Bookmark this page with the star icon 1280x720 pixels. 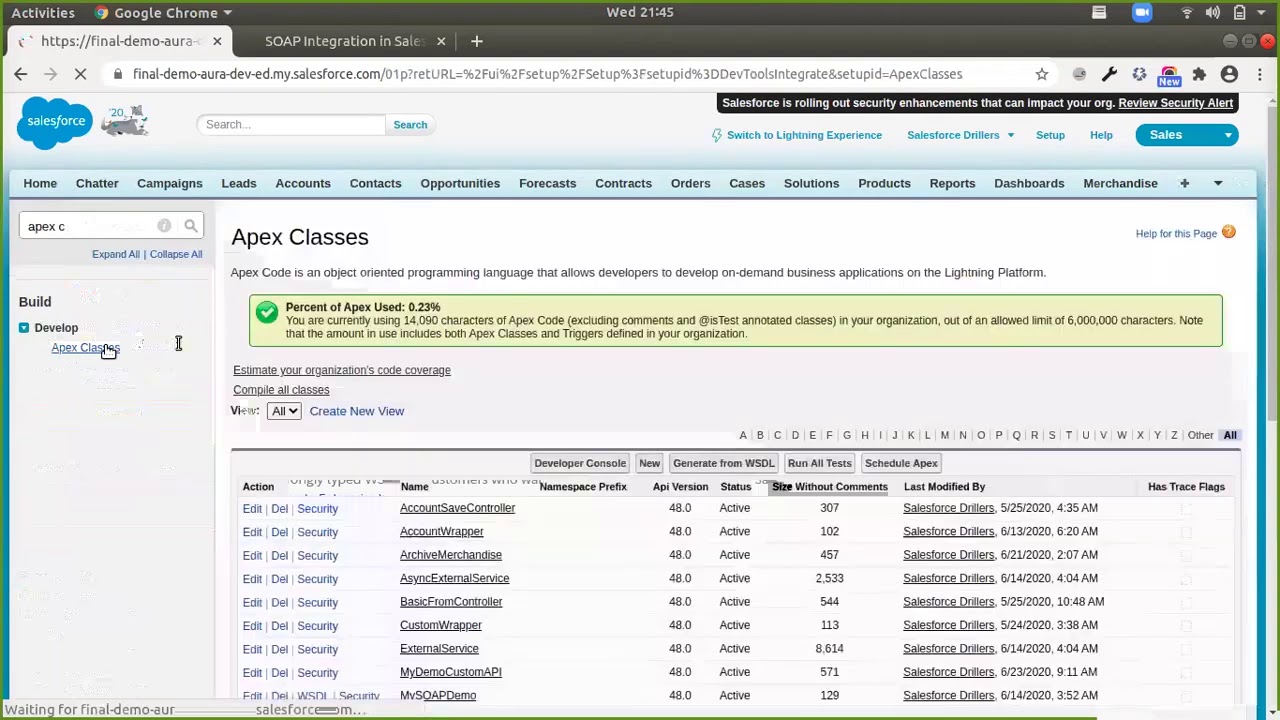(x=1042, y=74)
